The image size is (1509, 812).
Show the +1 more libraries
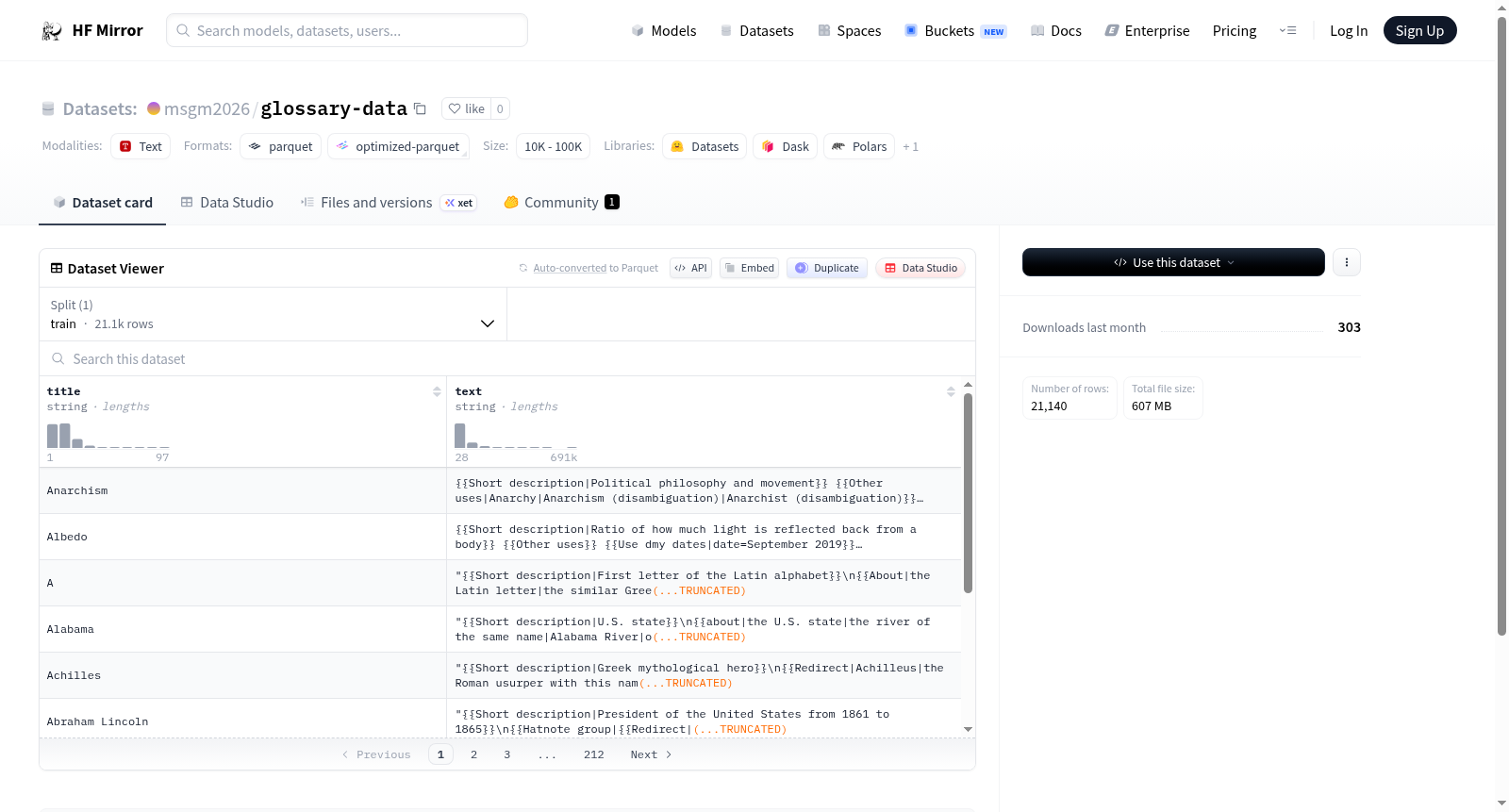click(x=910, y=146)
